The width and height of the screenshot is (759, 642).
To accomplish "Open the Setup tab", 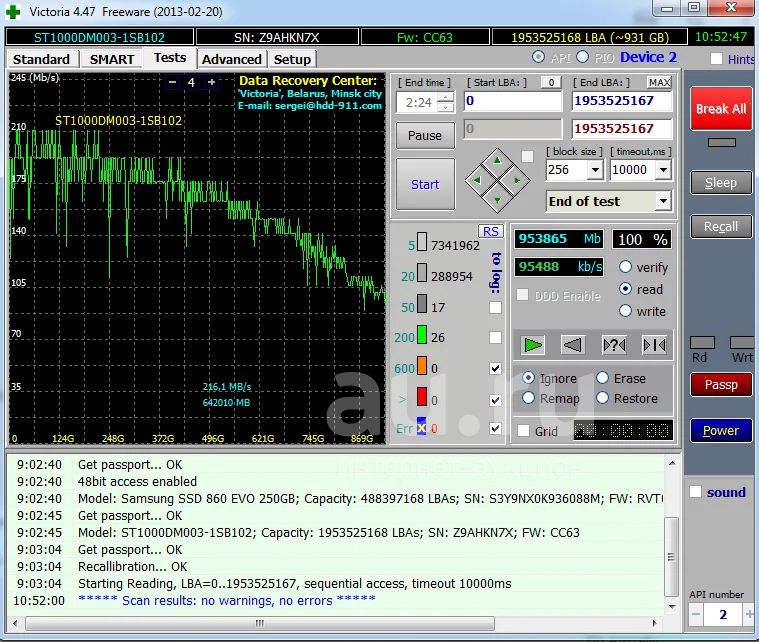I will coord(292,59).
